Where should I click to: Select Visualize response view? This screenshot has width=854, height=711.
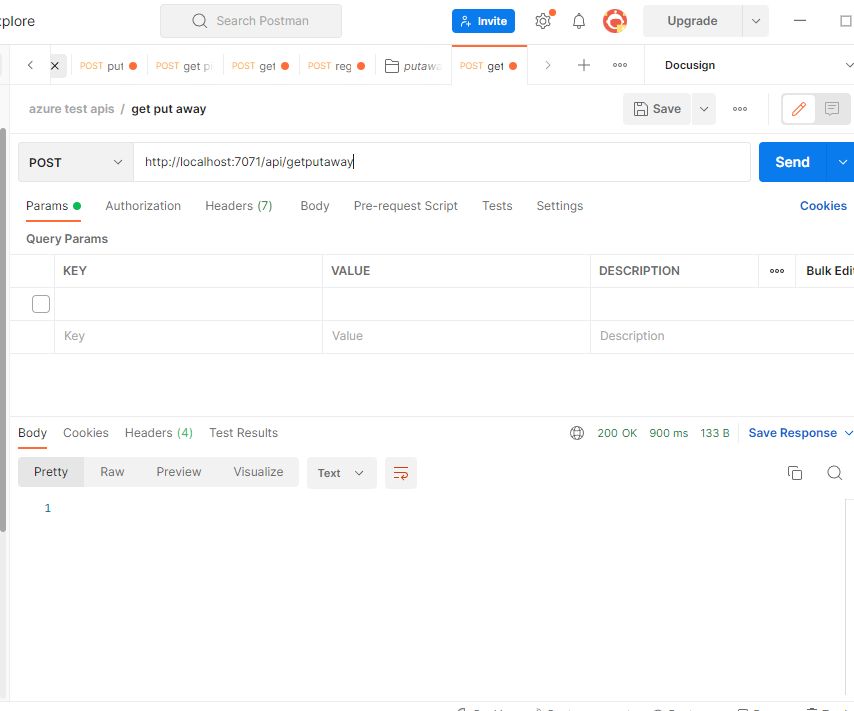(x=258, y=472)
